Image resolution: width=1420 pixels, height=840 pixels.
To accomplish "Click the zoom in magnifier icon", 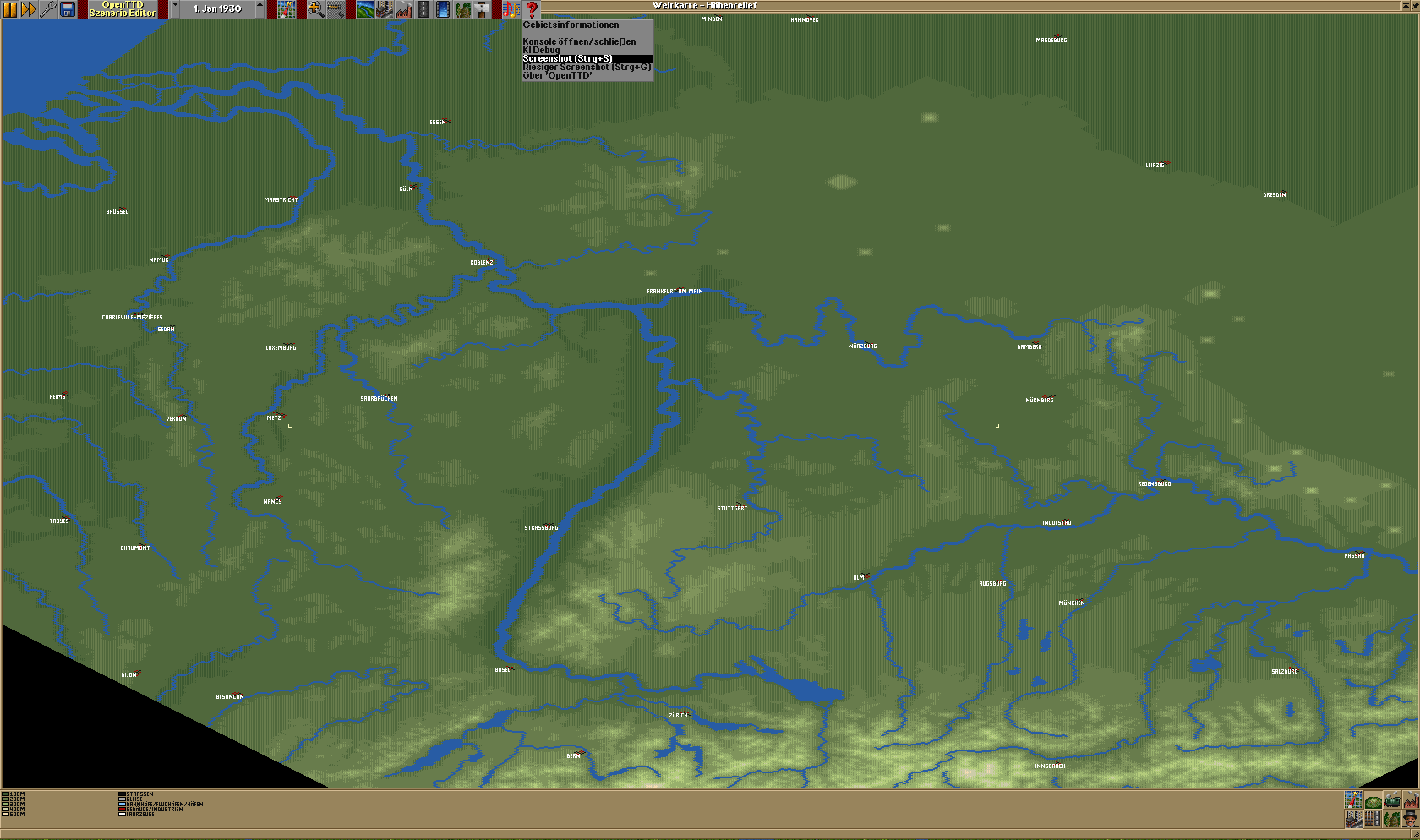I will [315, 9].
